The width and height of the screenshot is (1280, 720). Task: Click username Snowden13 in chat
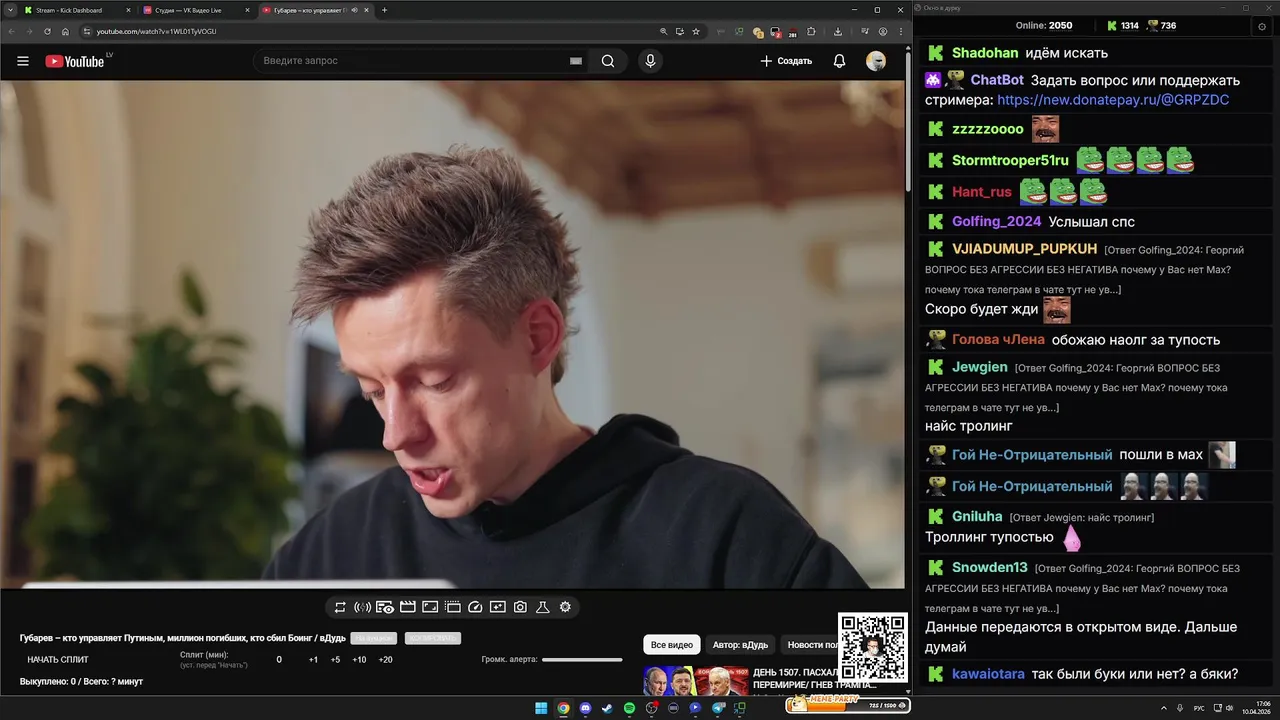point(990,567)
